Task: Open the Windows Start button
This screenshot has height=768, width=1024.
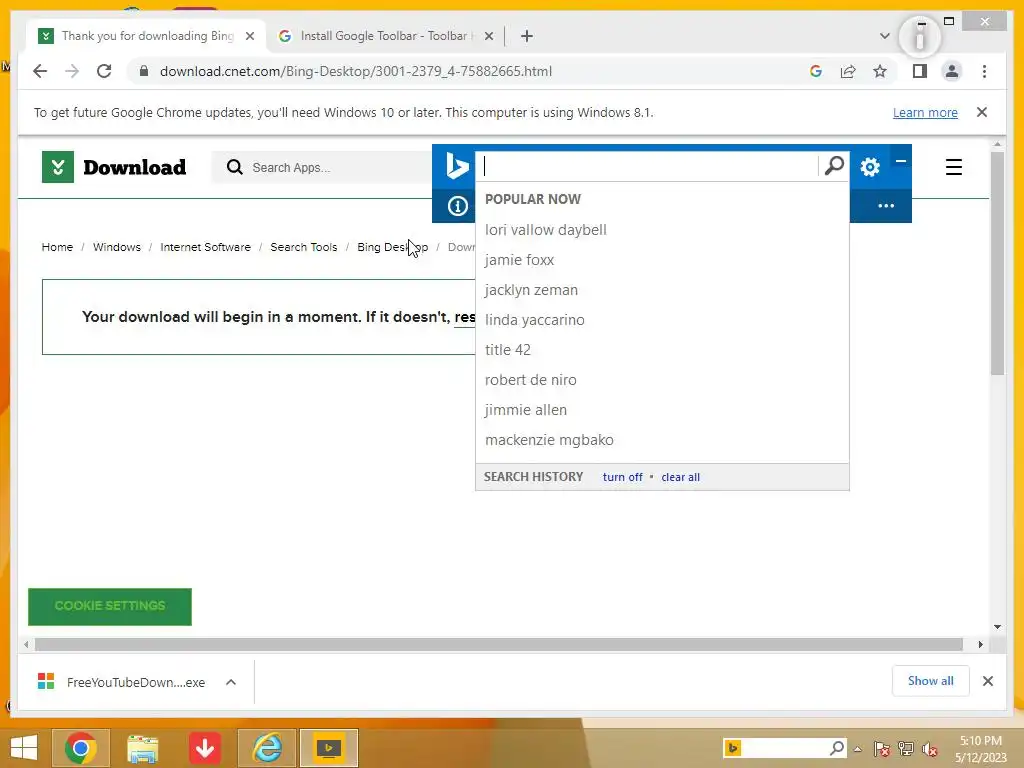Action: point(24,748)
